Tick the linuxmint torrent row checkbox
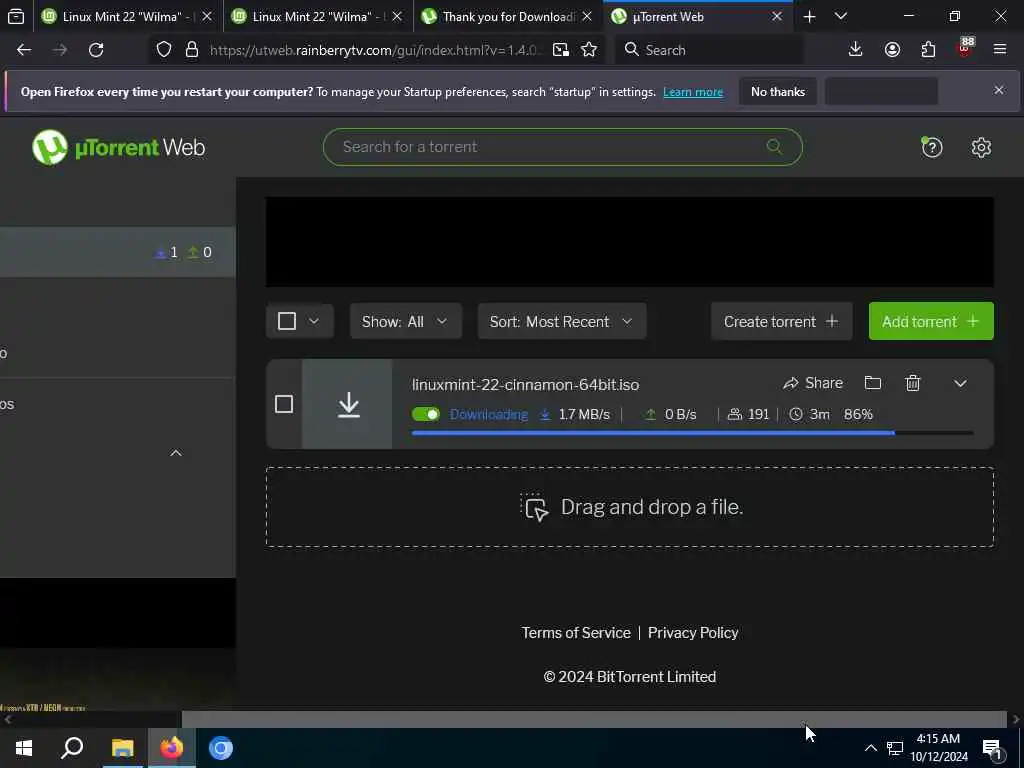1024x768 pixels. pos(283,404)
